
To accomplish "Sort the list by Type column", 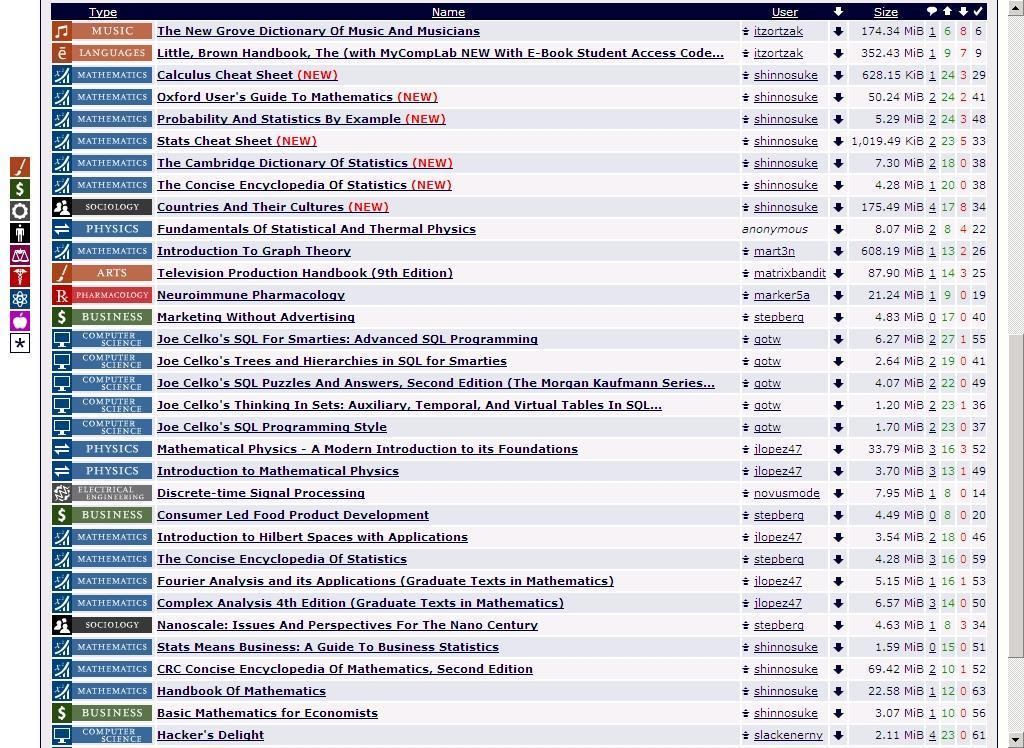I will pyautogui.click(x=103, y=12).
